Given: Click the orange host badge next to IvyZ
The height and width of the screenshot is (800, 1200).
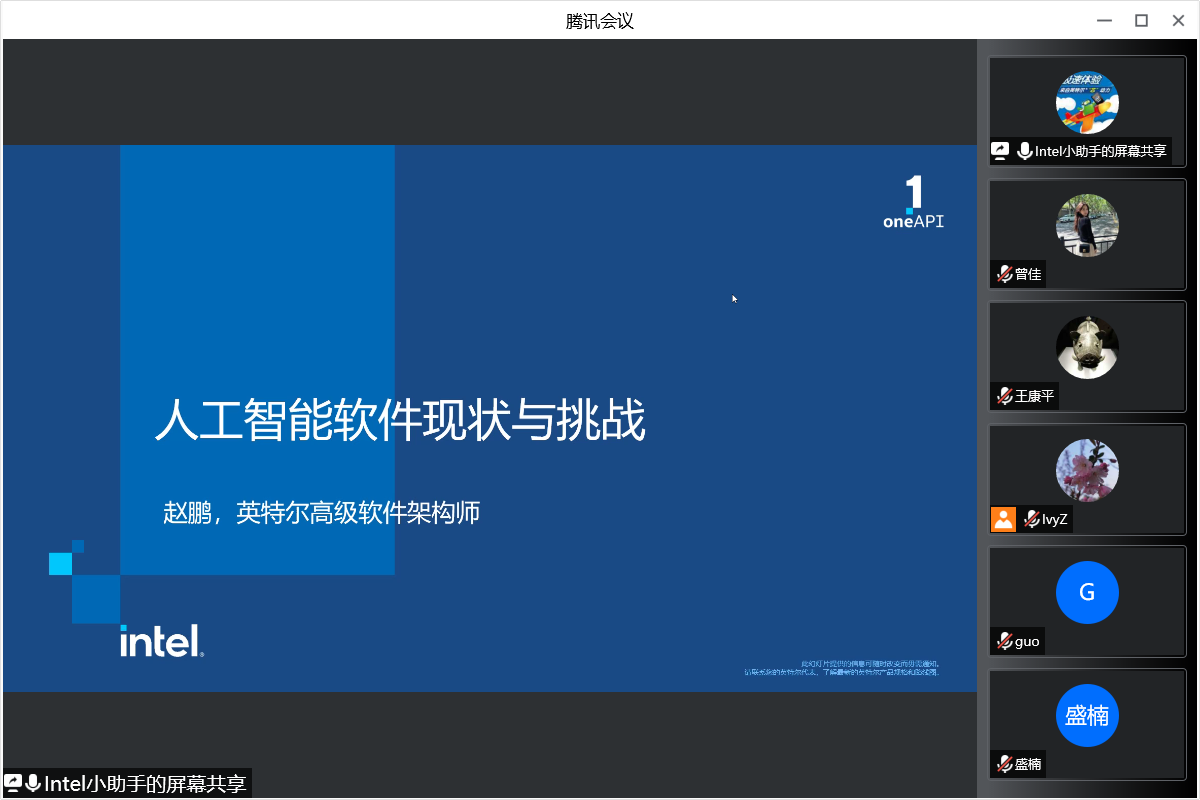Looking at the screenshot, I should tap(1003, 519).
